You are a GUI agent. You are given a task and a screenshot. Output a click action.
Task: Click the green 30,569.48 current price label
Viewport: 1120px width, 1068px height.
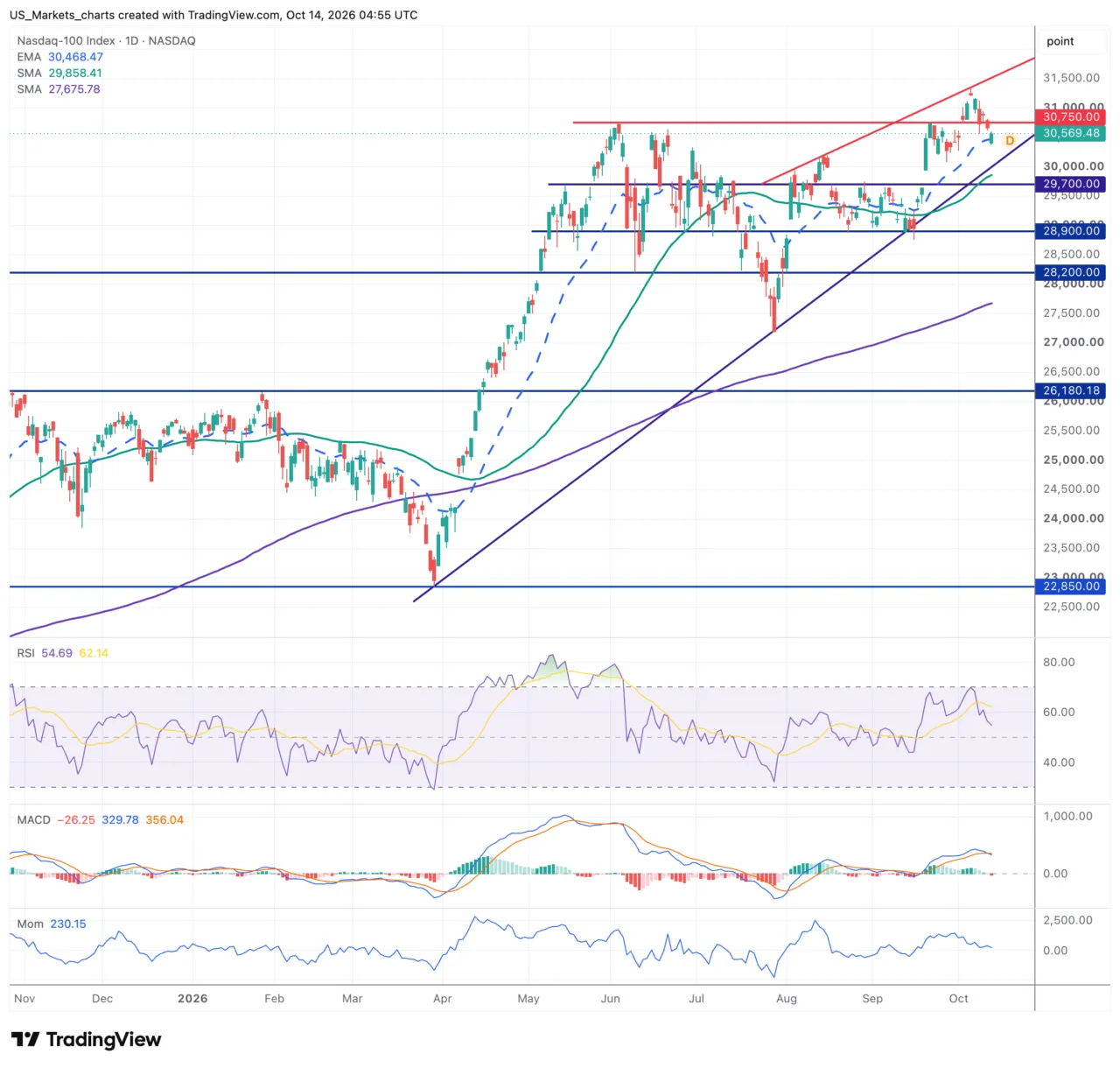[1071, 133]
